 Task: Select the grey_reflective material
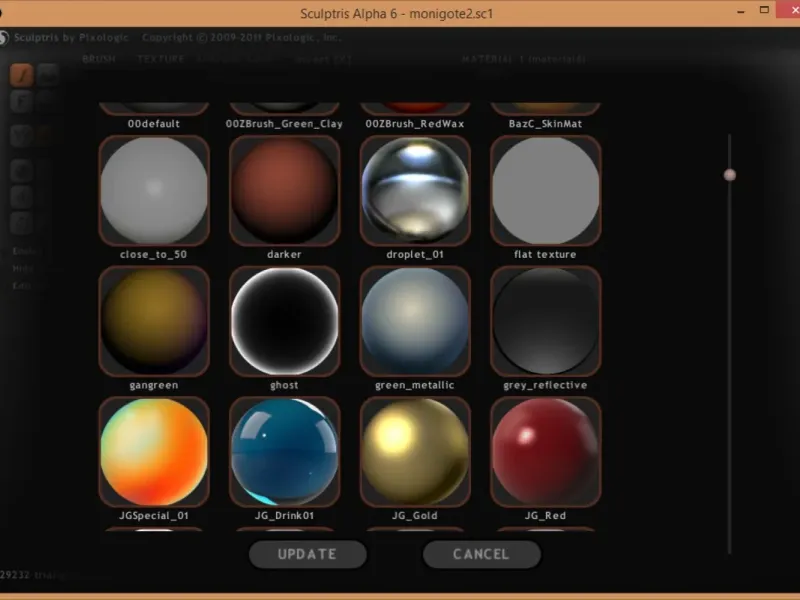pyautogui.click(x=546, y=321)
